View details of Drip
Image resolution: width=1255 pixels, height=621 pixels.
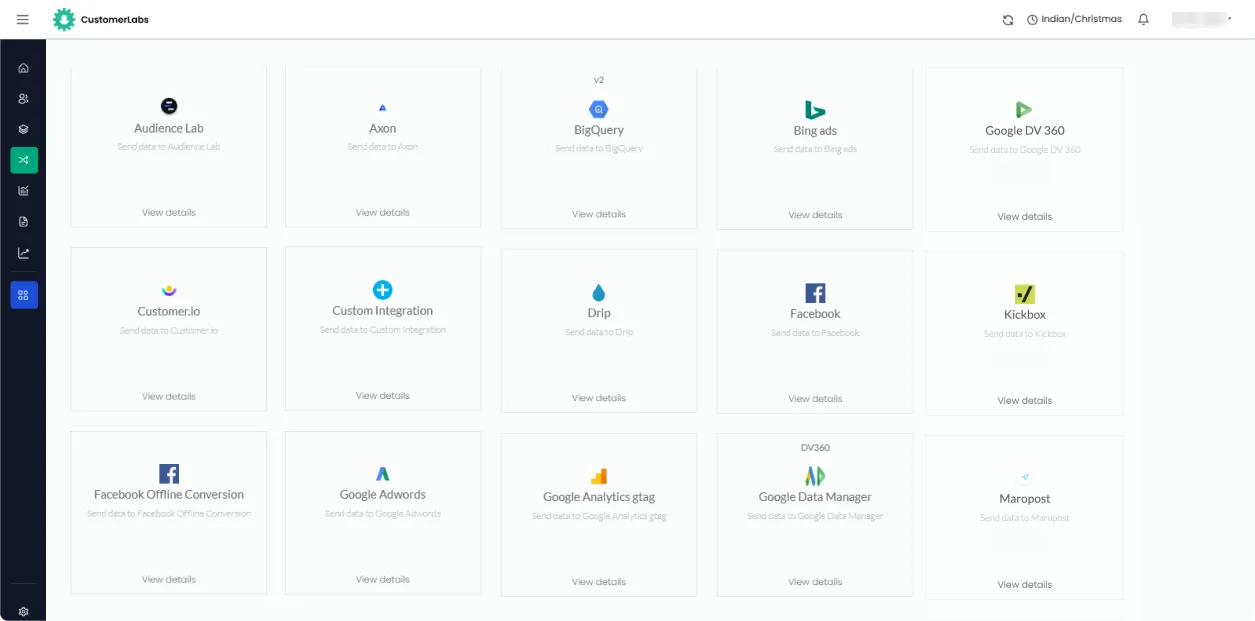[599, 398]
